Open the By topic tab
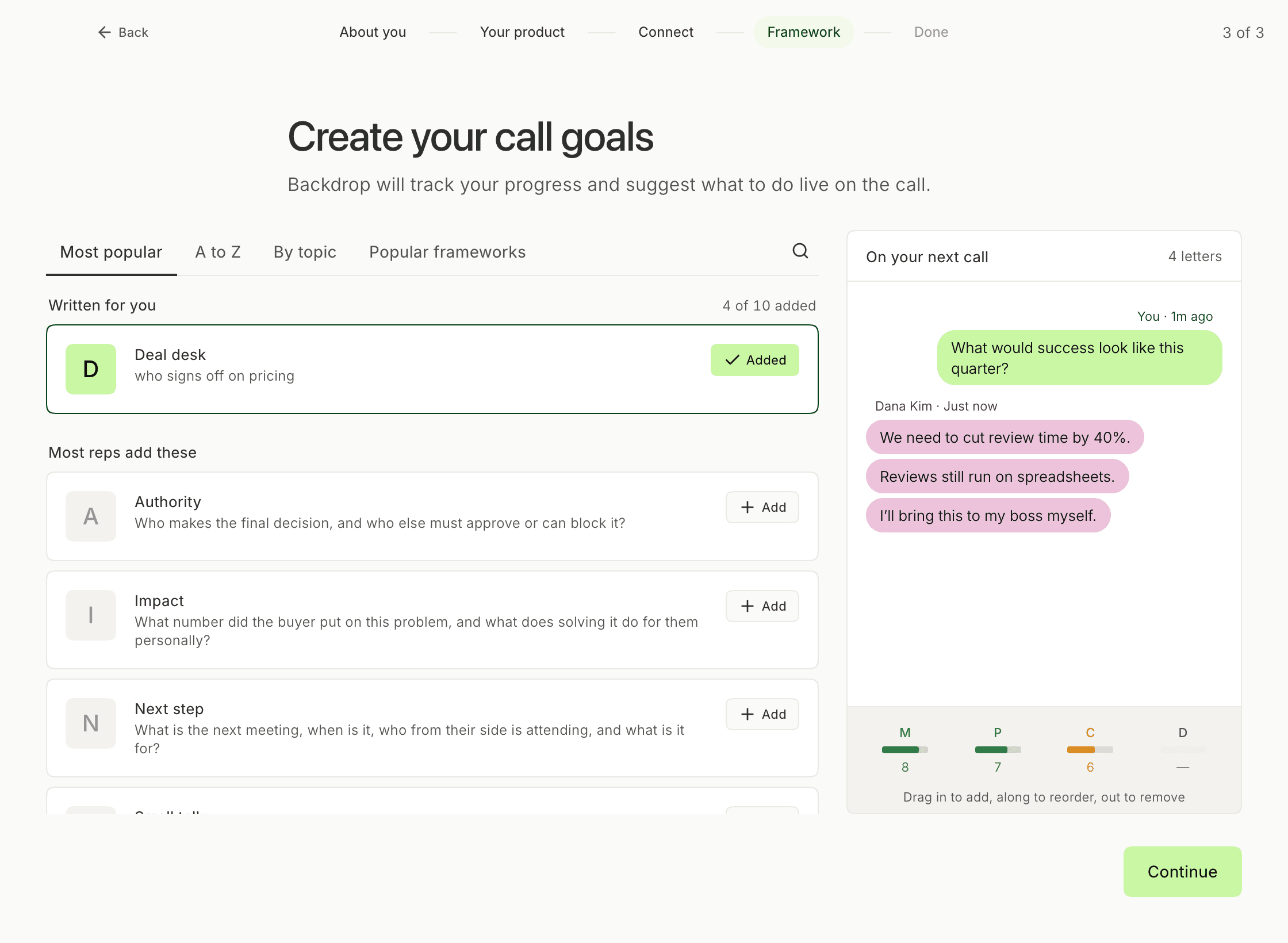This screenshot has height=943, width=1288. click(305, 252)
